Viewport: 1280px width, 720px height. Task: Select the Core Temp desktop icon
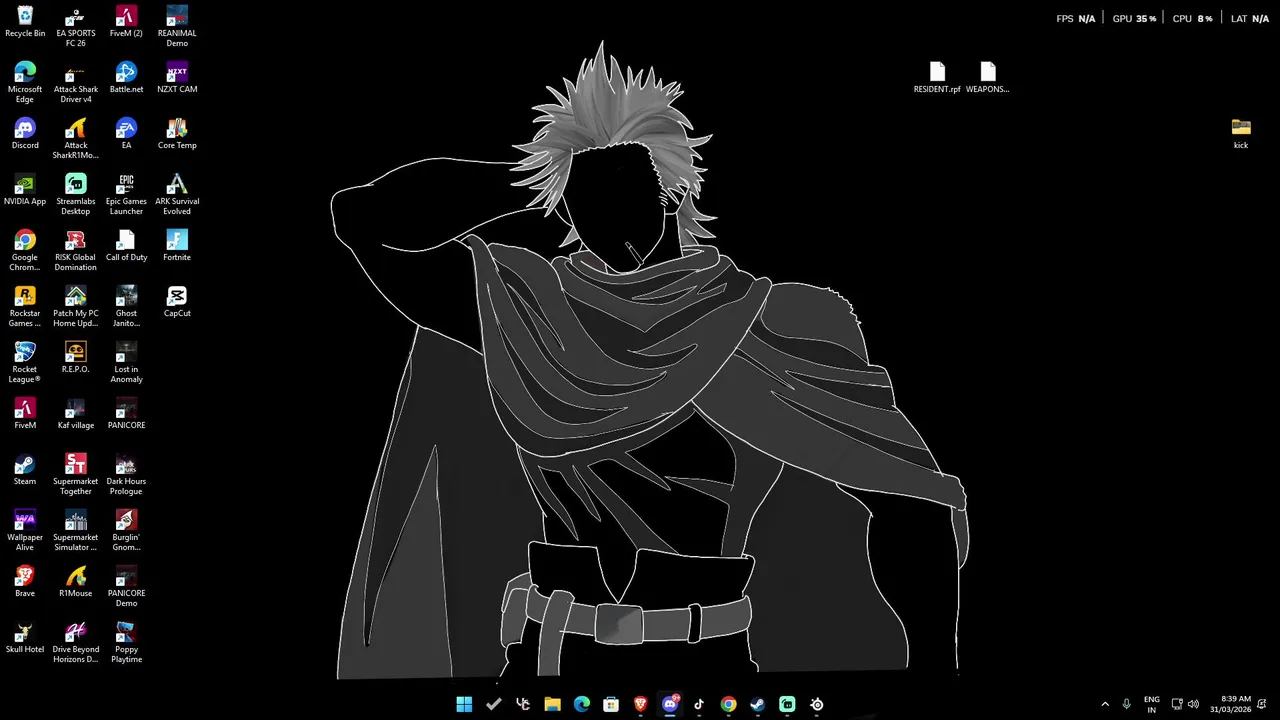(177, 134)
